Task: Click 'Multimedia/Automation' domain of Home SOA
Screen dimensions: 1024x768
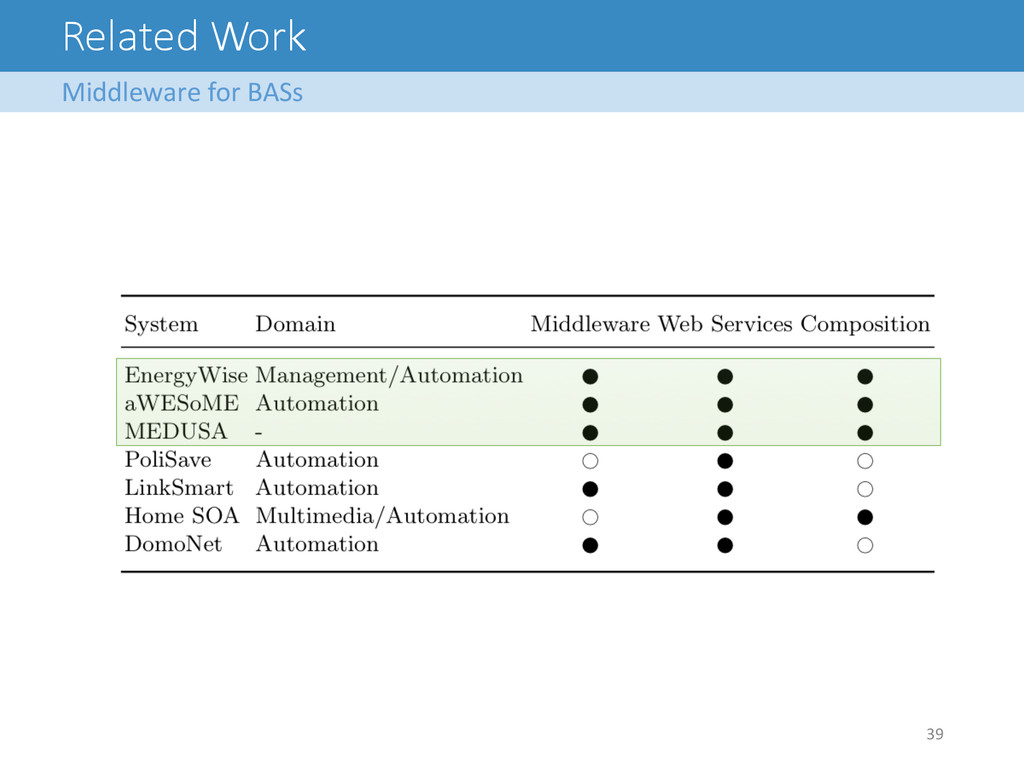Action: click(382, 516)
